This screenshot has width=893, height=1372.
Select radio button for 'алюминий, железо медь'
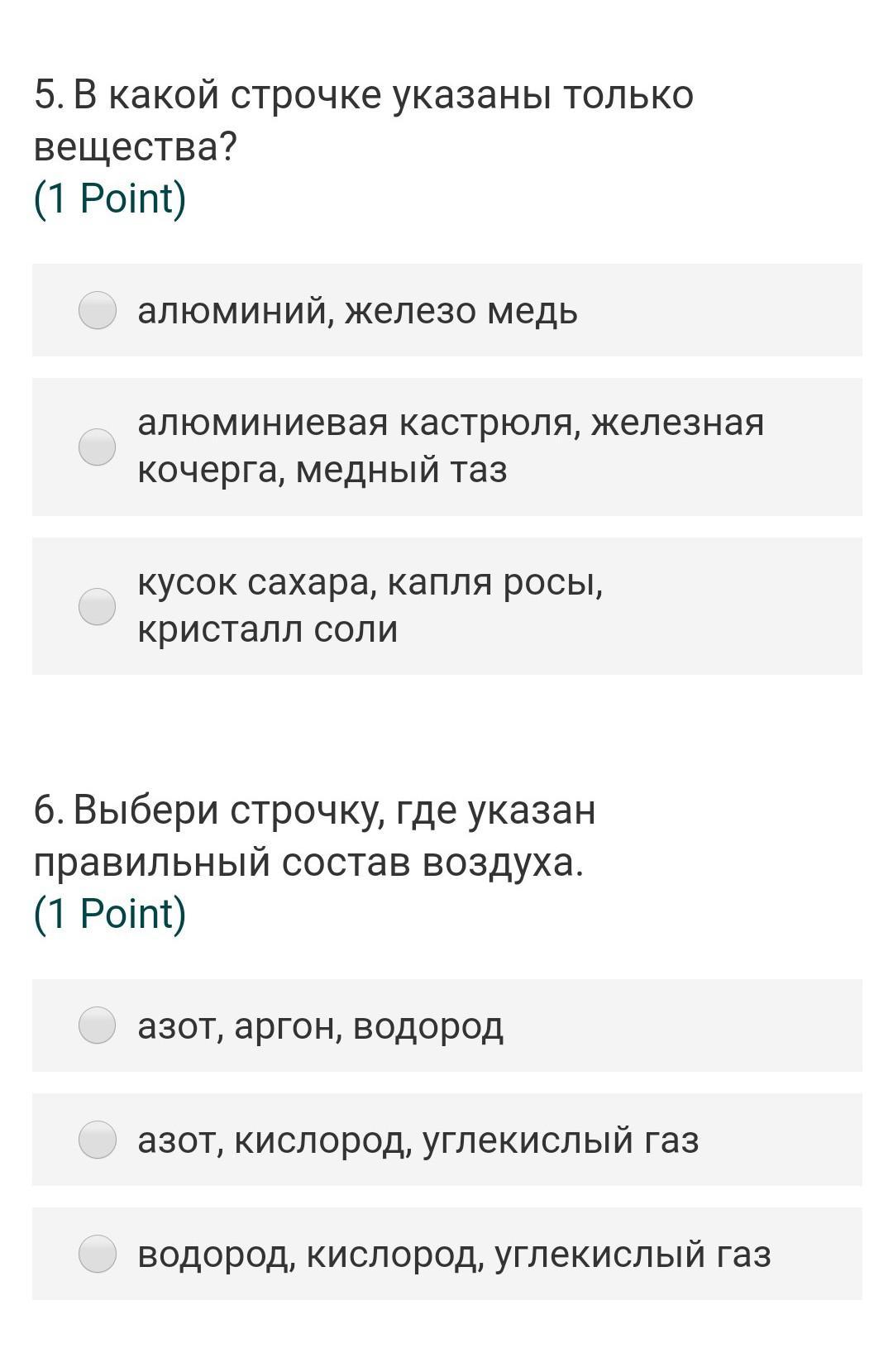point(97,311)
